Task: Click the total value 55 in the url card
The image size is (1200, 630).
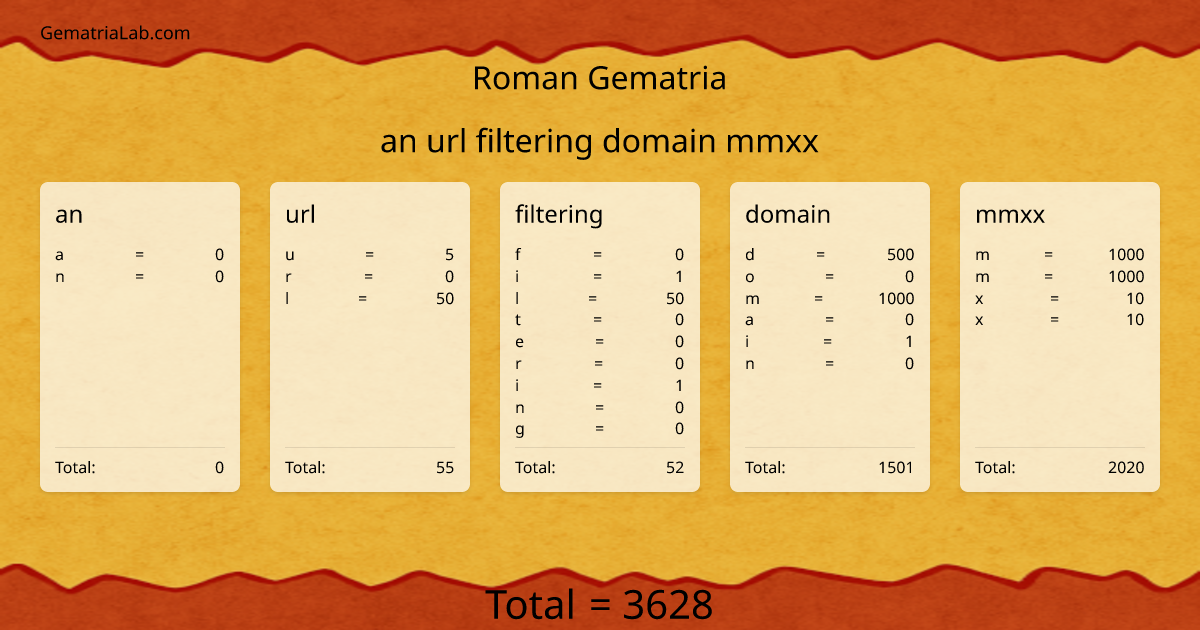Action: 445,467
